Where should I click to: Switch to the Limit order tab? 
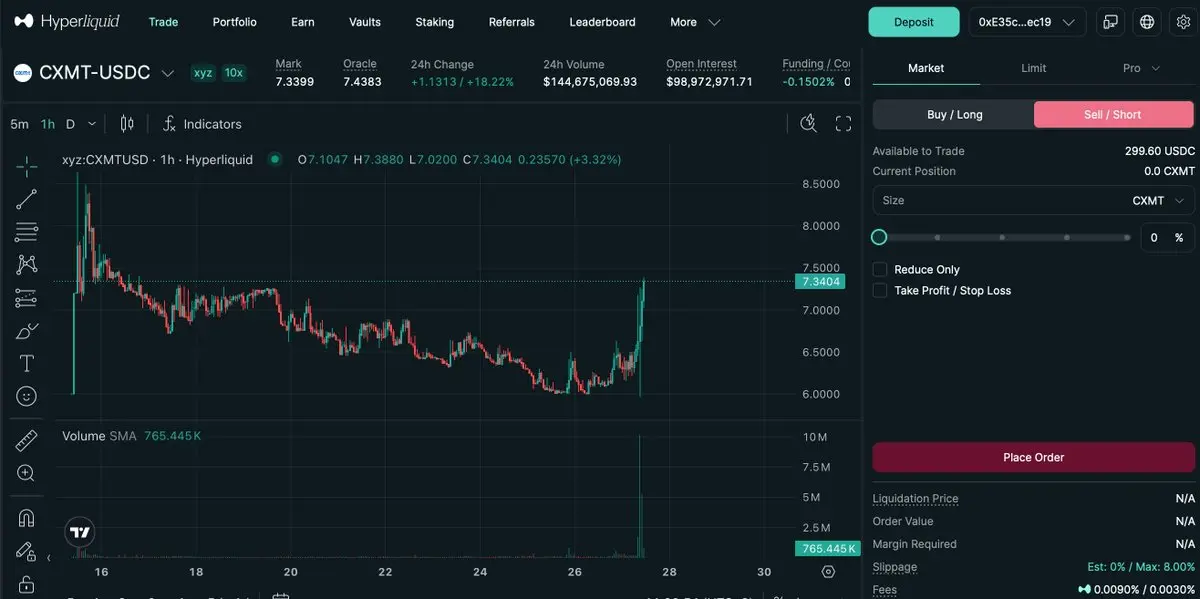tap(1034, 68)
